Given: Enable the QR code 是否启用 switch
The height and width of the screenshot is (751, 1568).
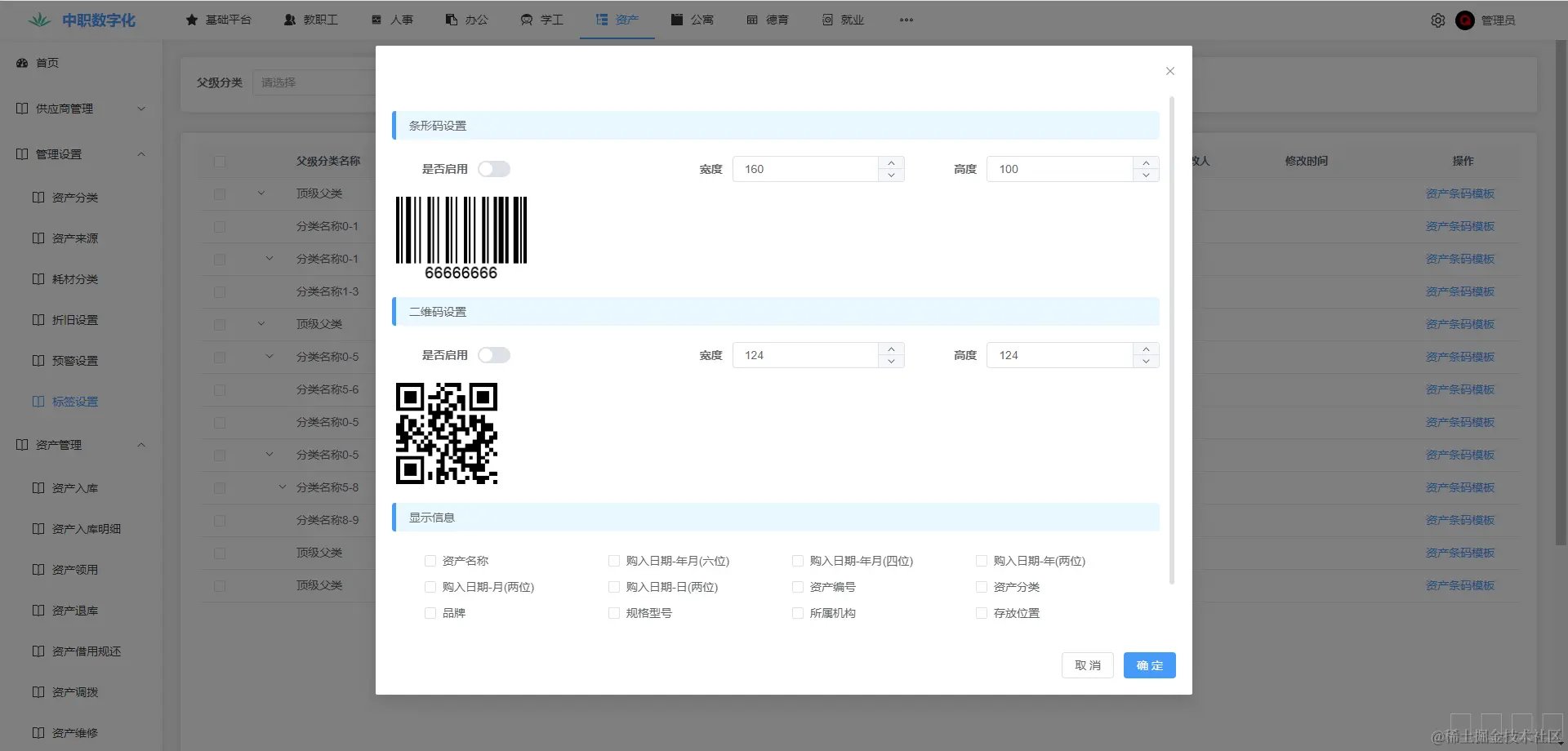Looking at the screenshot, I should click(x=494, y=355).
